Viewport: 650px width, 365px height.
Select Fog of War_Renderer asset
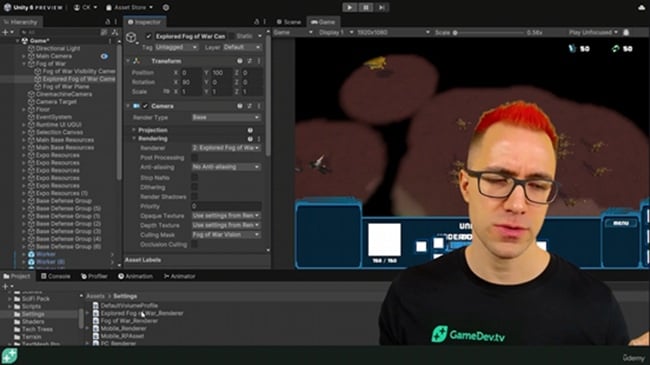129,321
